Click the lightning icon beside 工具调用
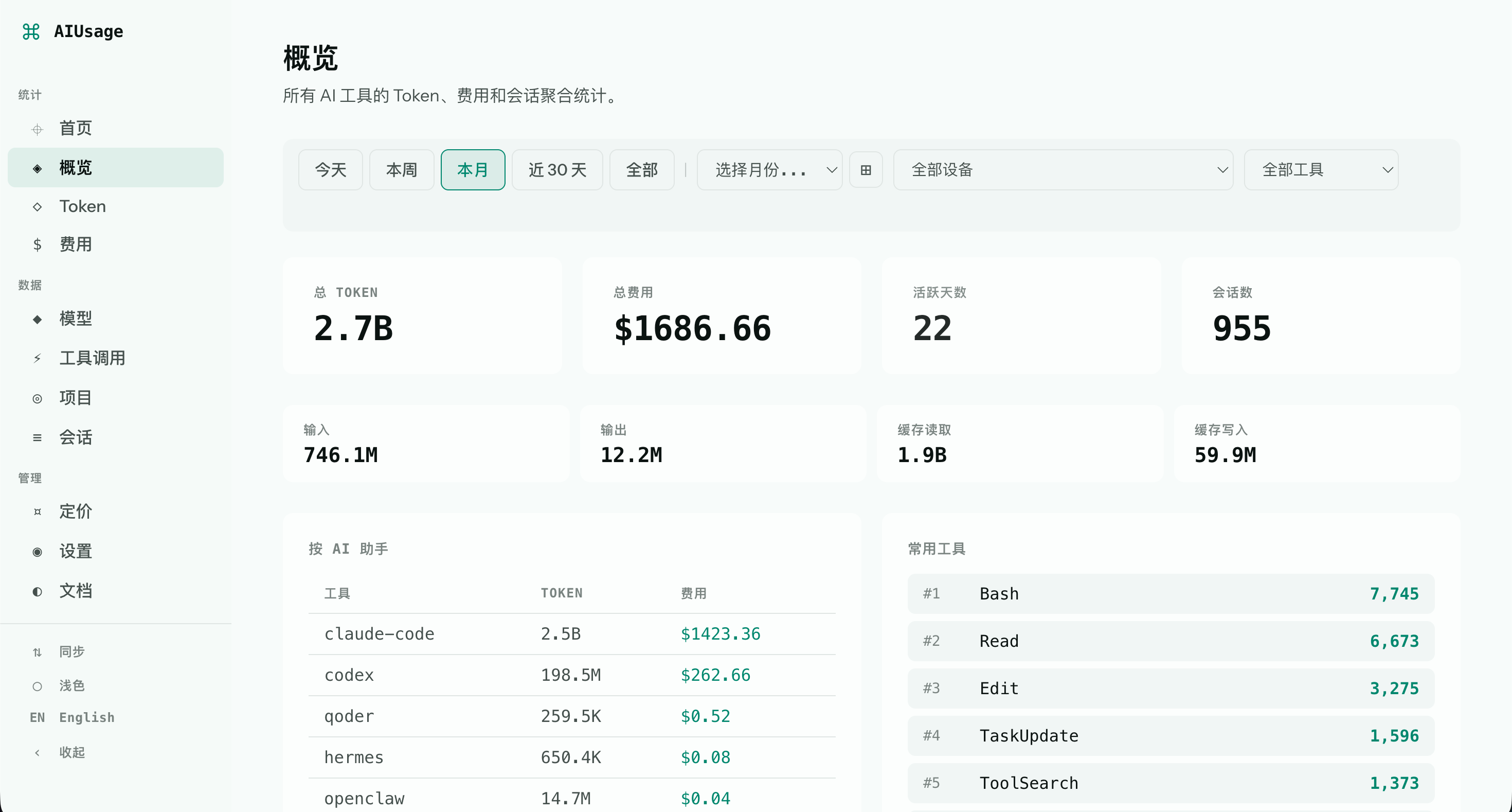 [x=37, y=358]
